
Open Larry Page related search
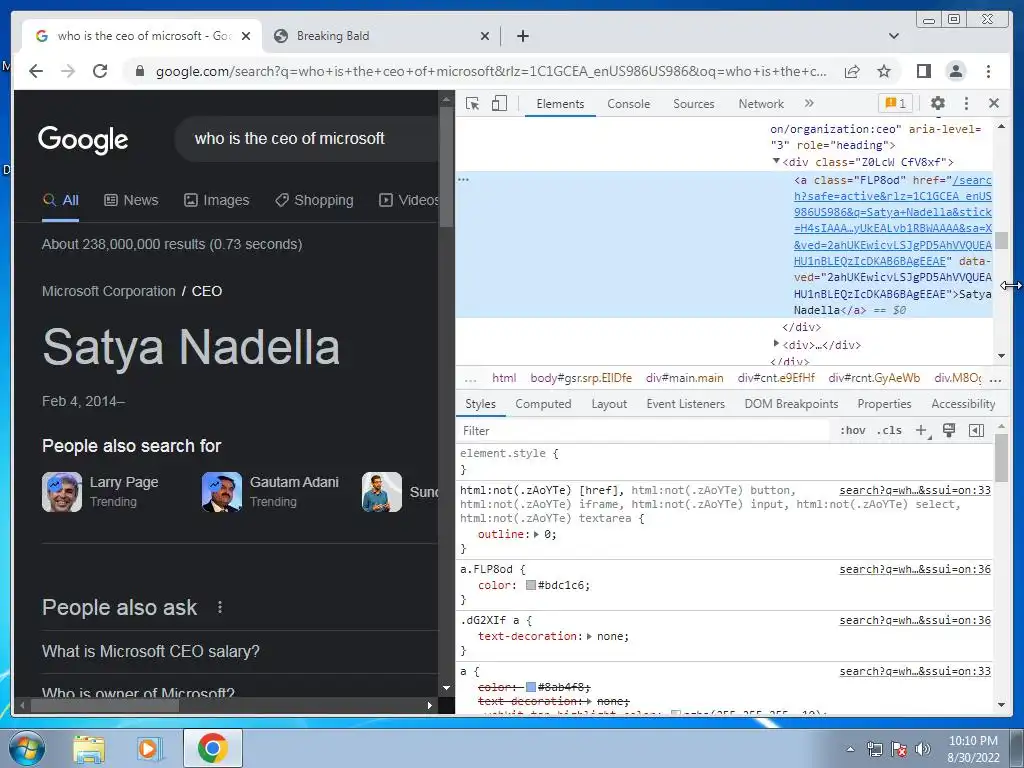click(x=101, y=492)
